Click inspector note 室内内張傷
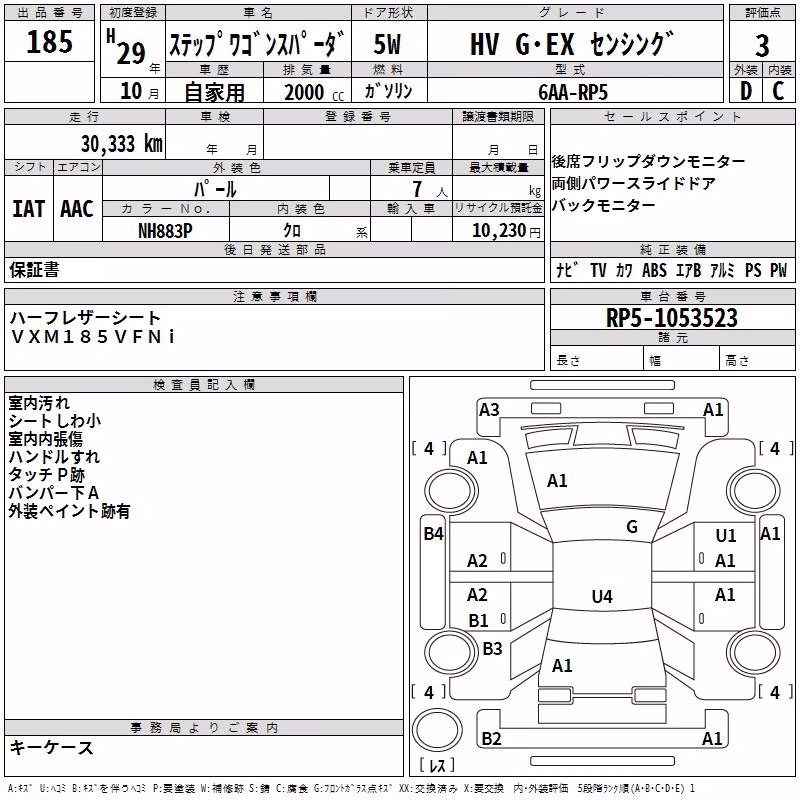The height and width of the screenshot is (800, 800). (x=45, y=439)
